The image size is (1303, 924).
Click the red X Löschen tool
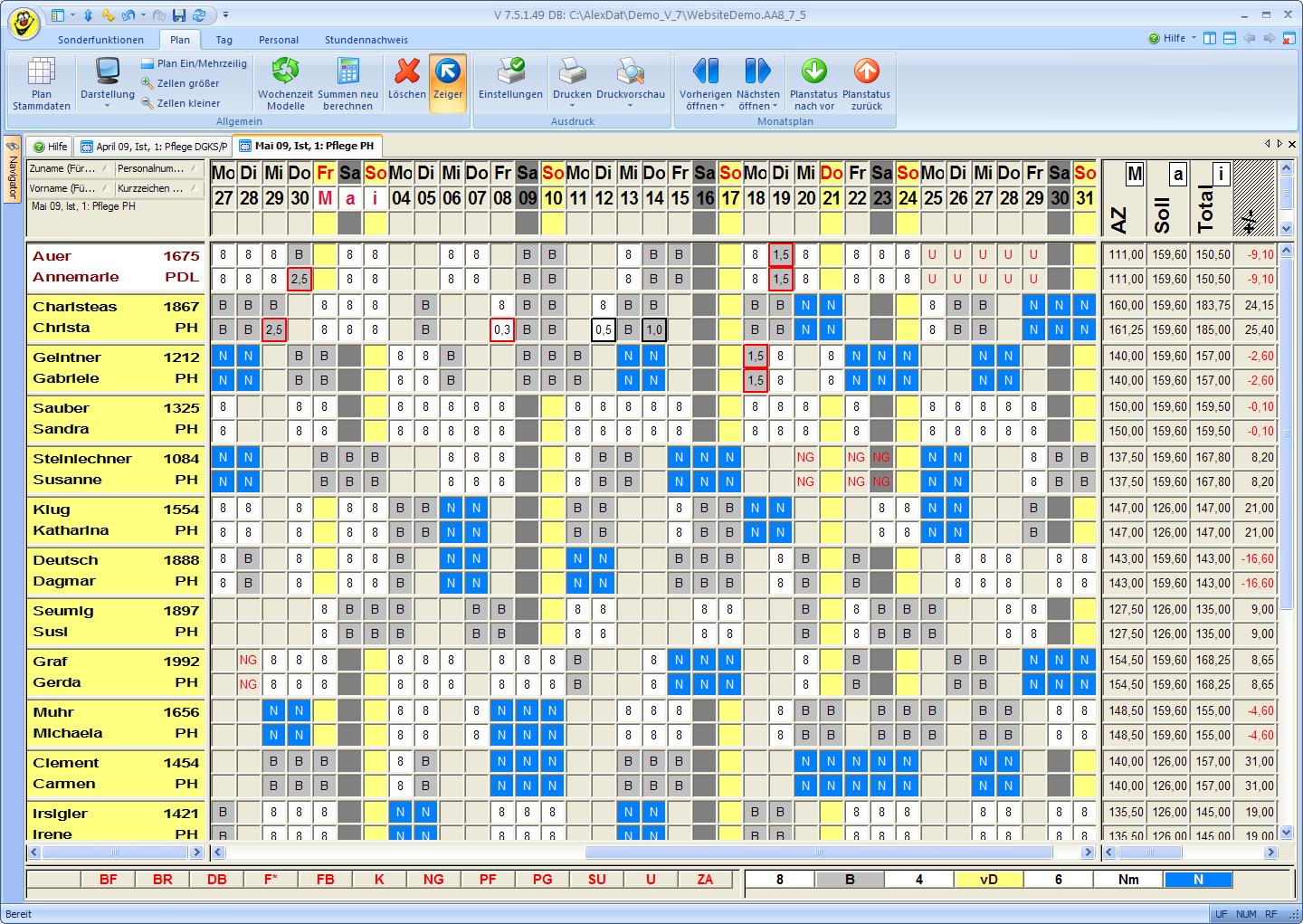pos(407,80)
